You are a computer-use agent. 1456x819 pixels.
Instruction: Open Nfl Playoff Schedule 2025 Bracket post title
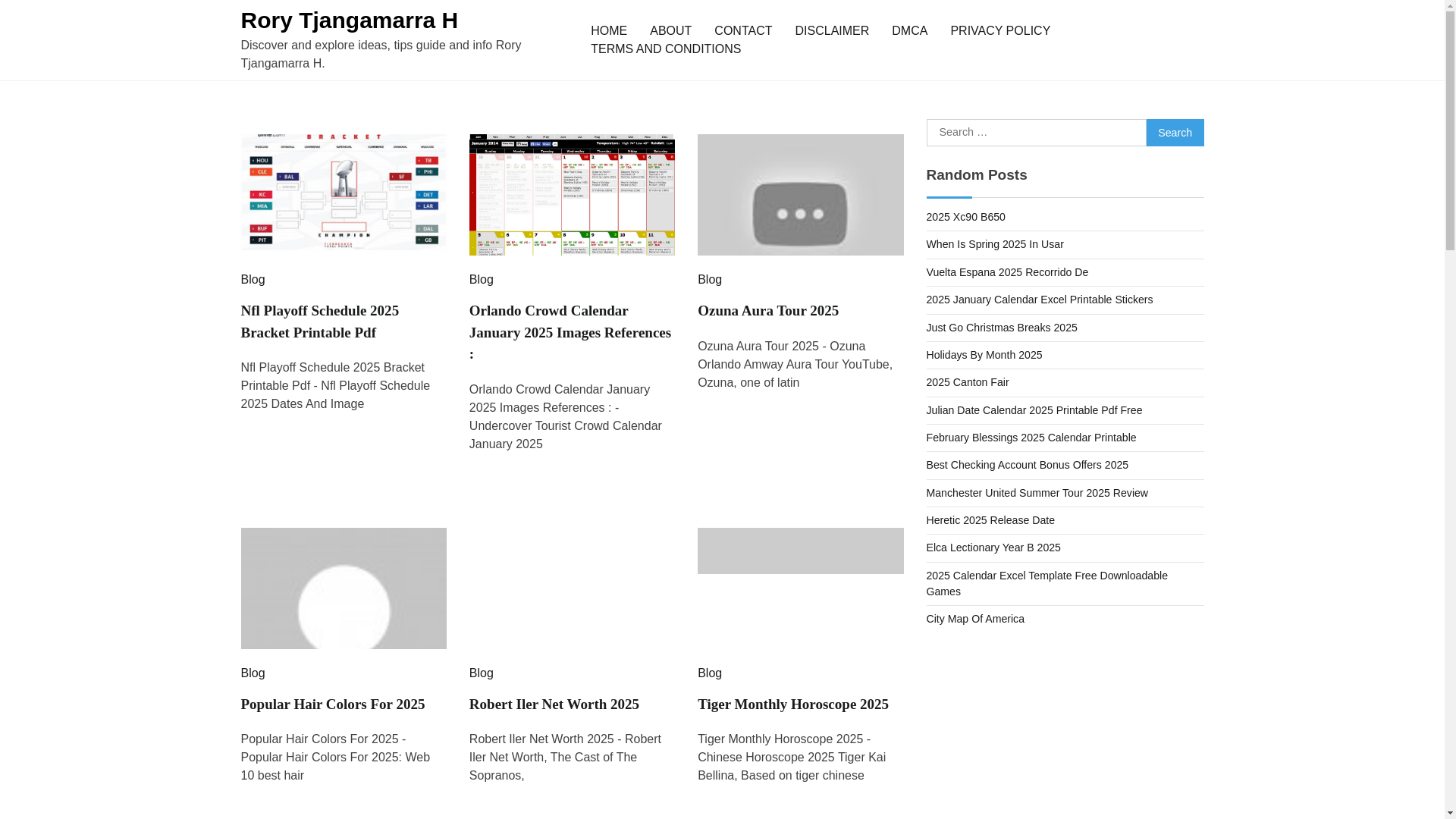tap(320, 322)
